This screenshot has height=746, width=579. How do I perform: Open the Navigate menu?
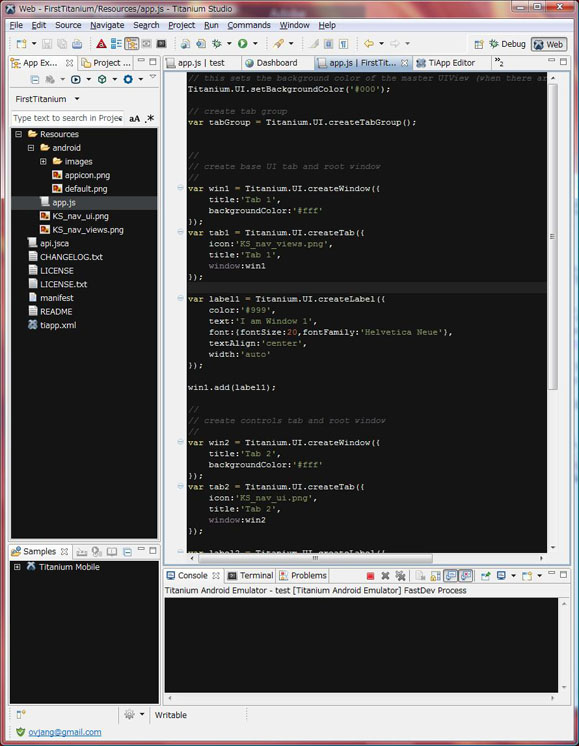pyautogui.click(x=107, y=25)
